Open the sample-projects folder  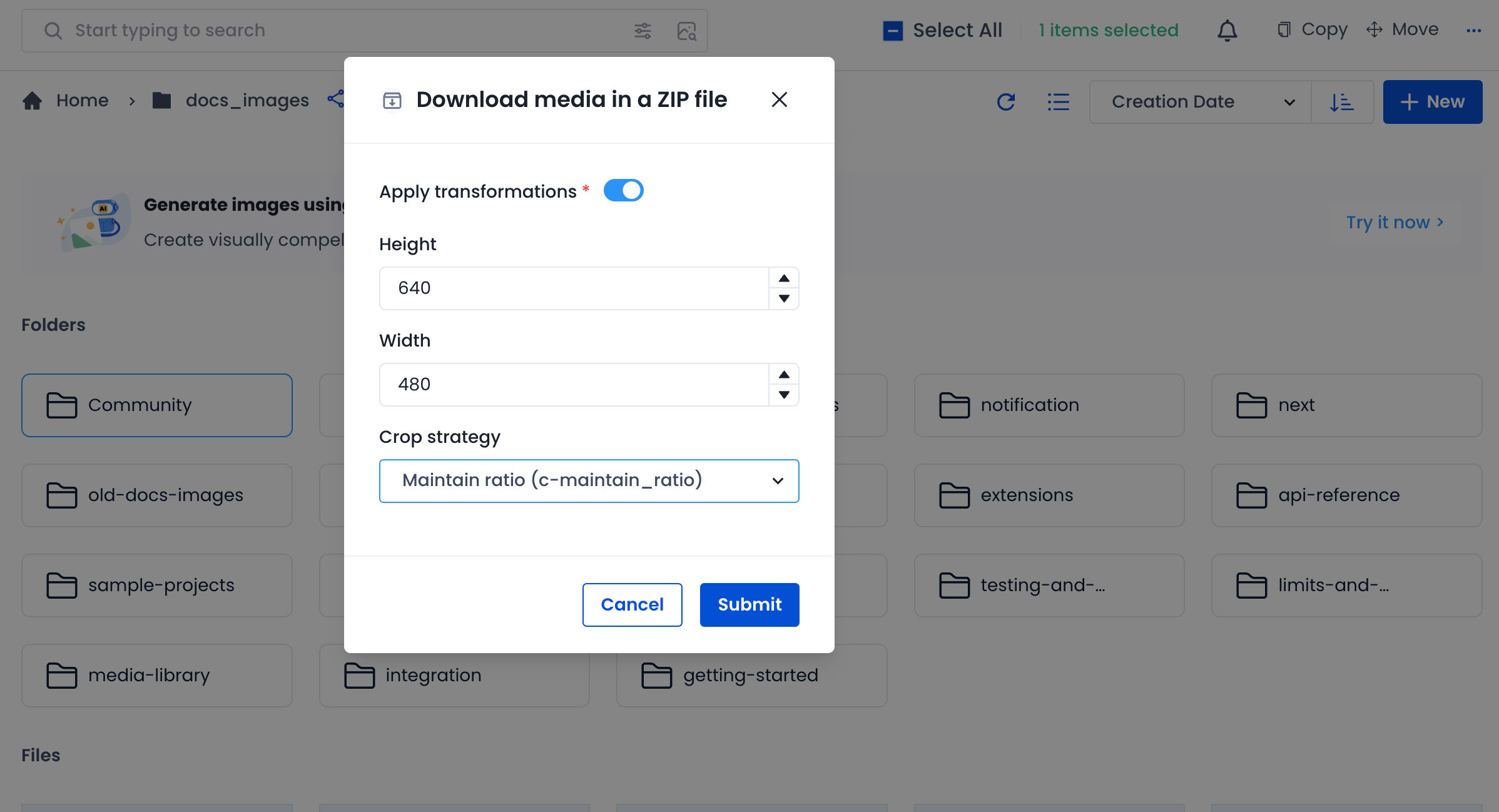point(157,586)
